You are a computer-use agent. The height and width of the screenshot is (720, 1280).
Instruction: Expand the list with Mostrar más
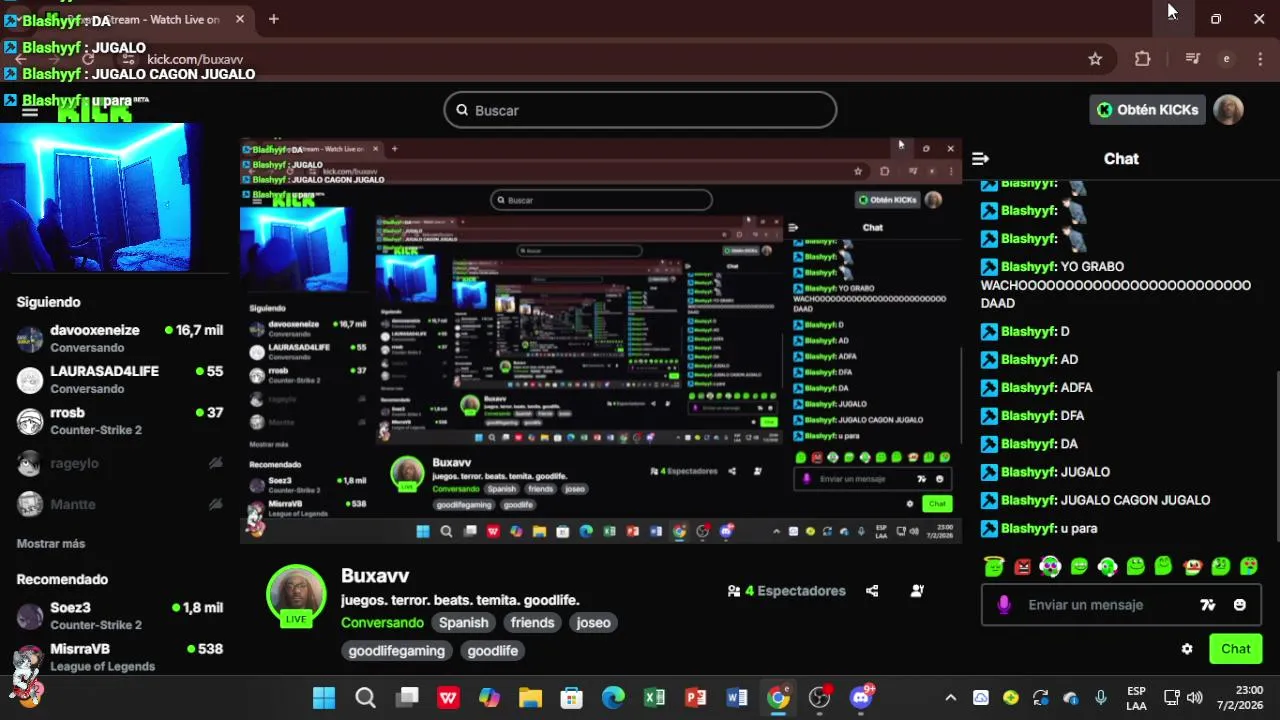pos(51,543)
